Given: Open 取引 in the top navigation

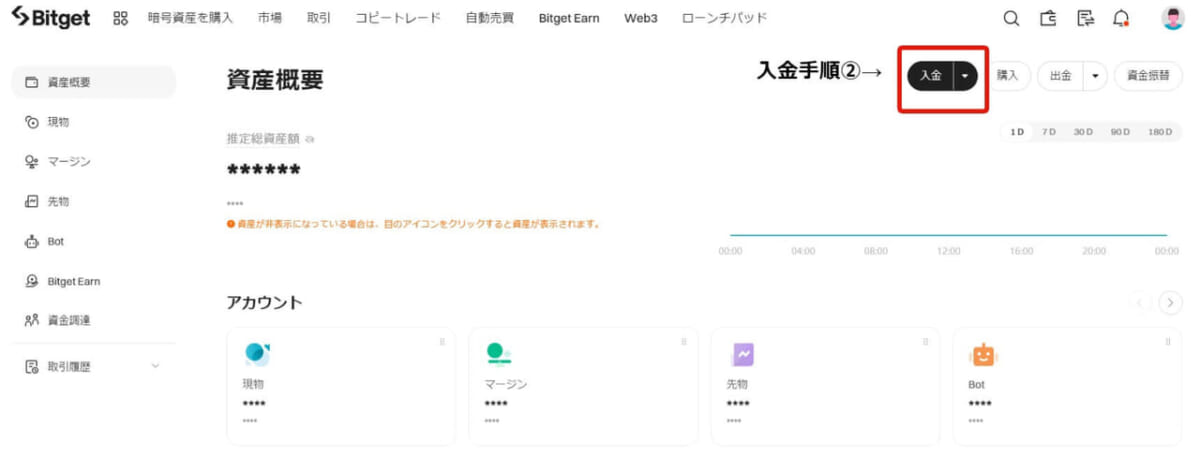Looking at the screenshot, I should pyautogui.click(x=319, y=18).
